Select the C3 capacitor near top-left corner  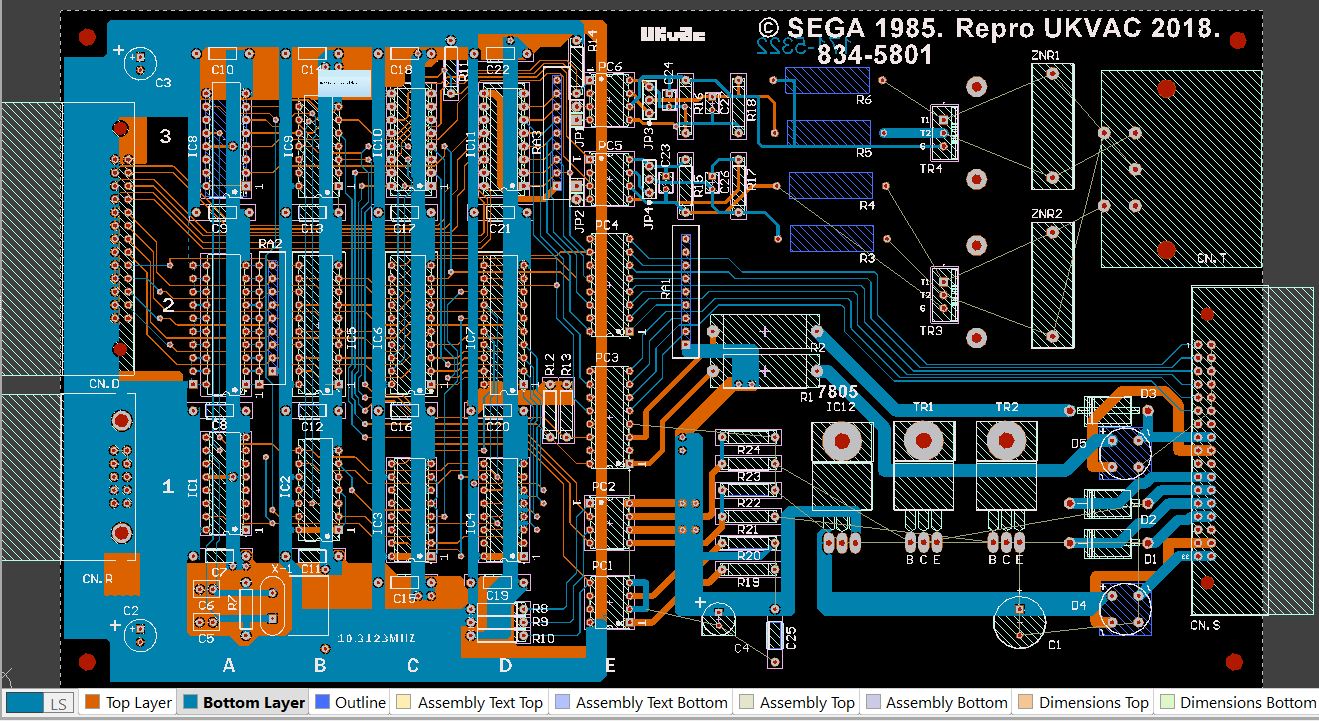point(140,63)
